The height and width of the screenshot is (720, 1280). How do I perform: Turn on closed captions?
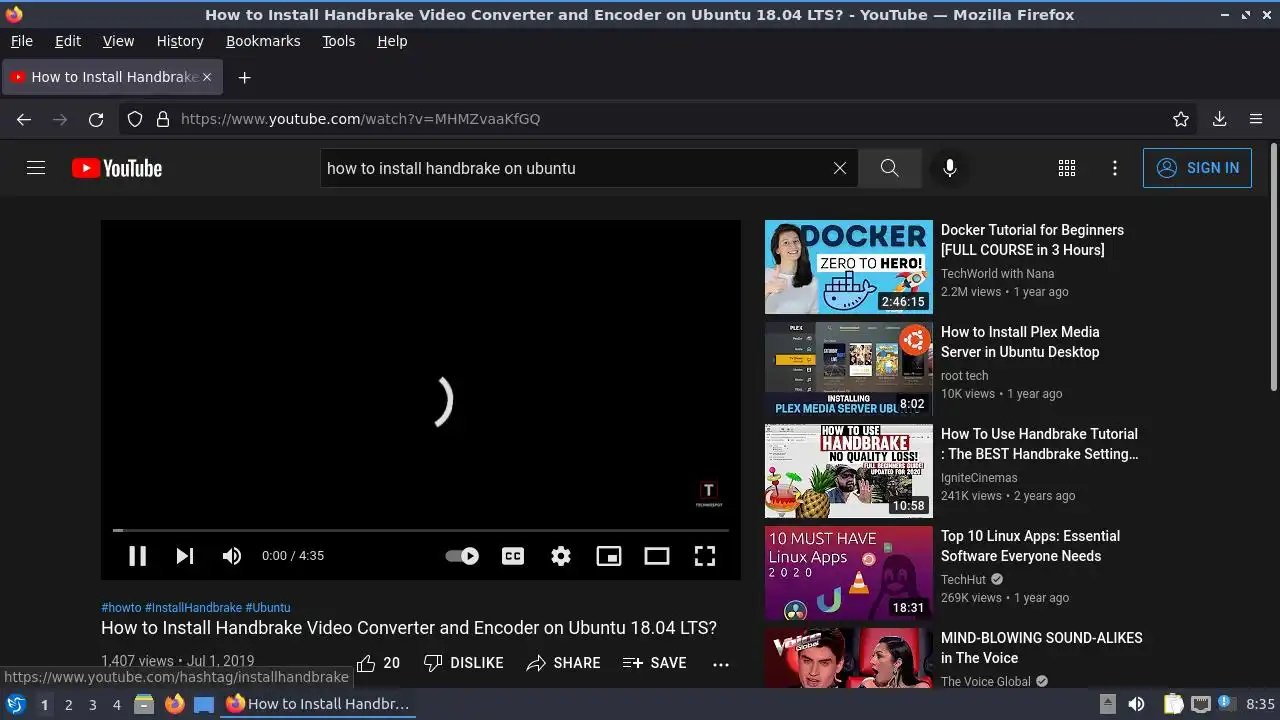click(x=513, y=556)
